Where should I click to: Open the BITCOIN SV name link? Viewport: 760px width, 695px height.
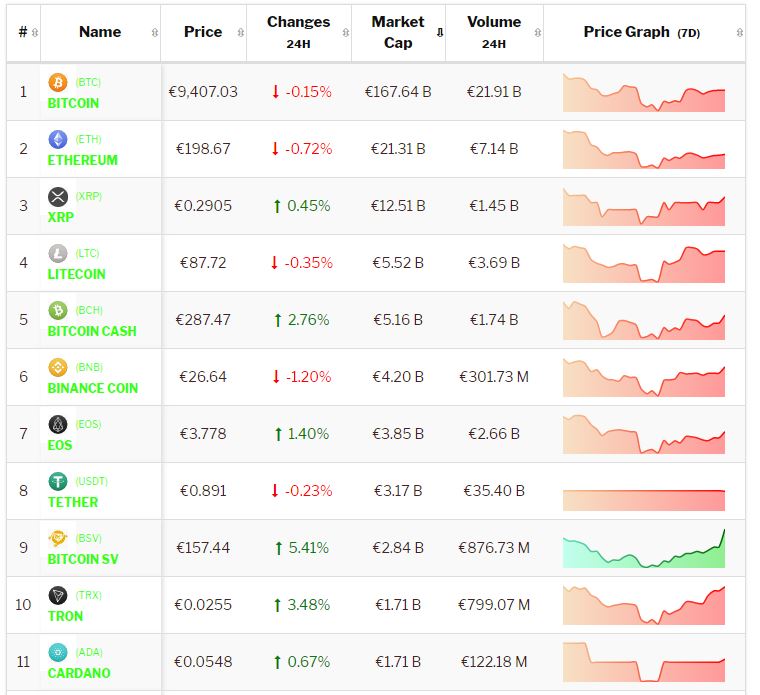[x=83, y=559]
